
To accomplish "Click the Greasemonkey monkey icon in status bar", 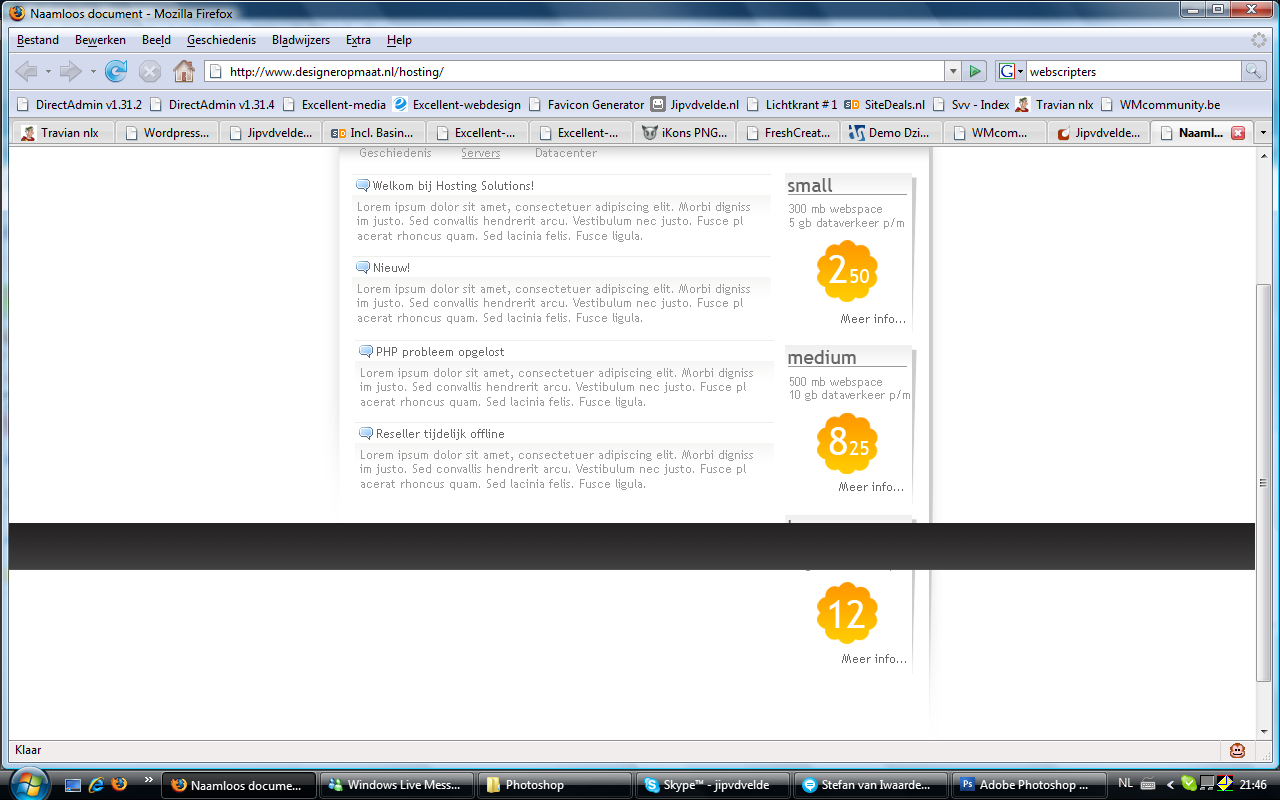I will (x=1238, y=750).
